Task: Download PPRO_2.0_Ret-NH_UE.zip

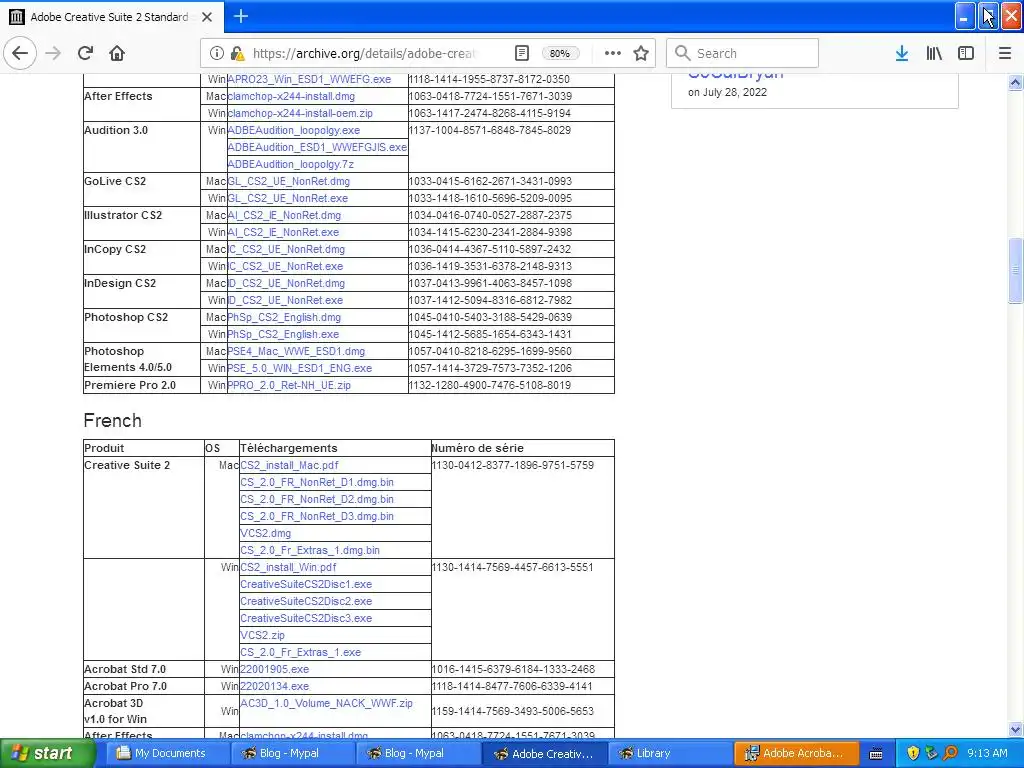Action: point(289,385)
